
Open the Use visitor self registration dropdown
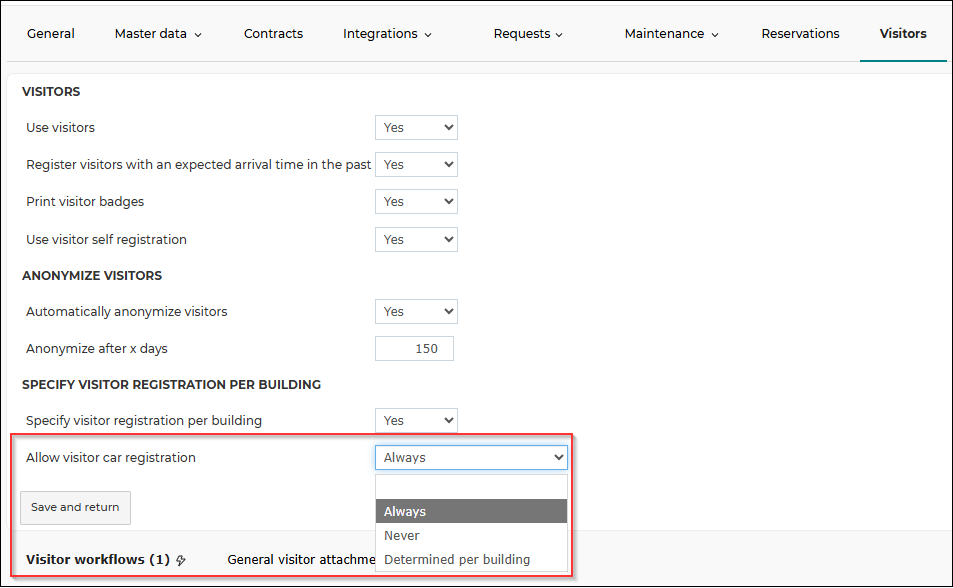click(x=416, y=240)
